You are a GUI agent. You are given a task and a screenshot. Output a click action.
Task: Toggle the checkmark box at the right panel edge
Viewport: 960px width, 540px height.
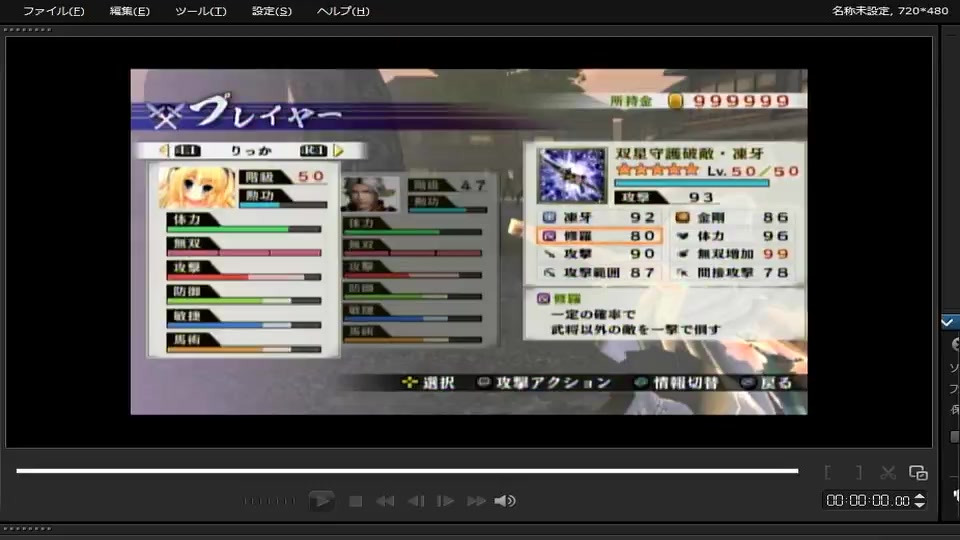tap(949, 322)
